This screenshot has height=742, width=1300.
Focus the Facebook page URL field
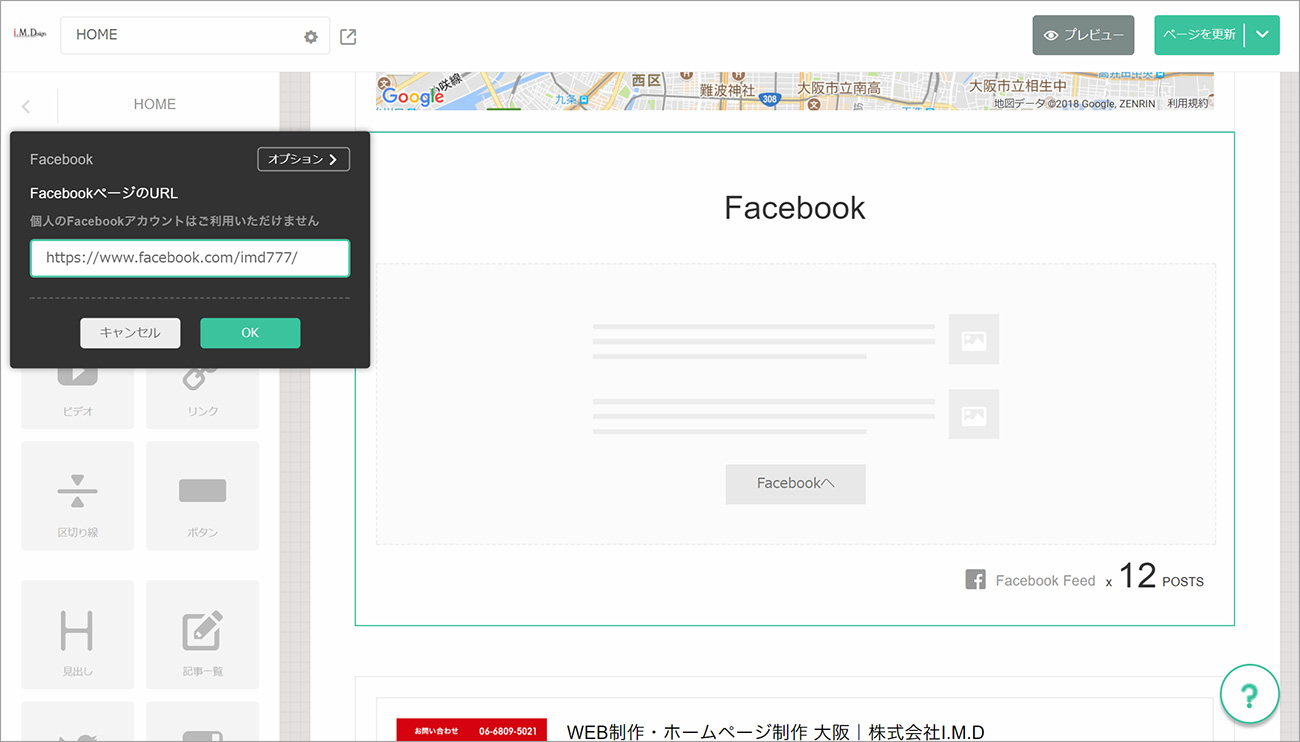[x=190, y=258]
